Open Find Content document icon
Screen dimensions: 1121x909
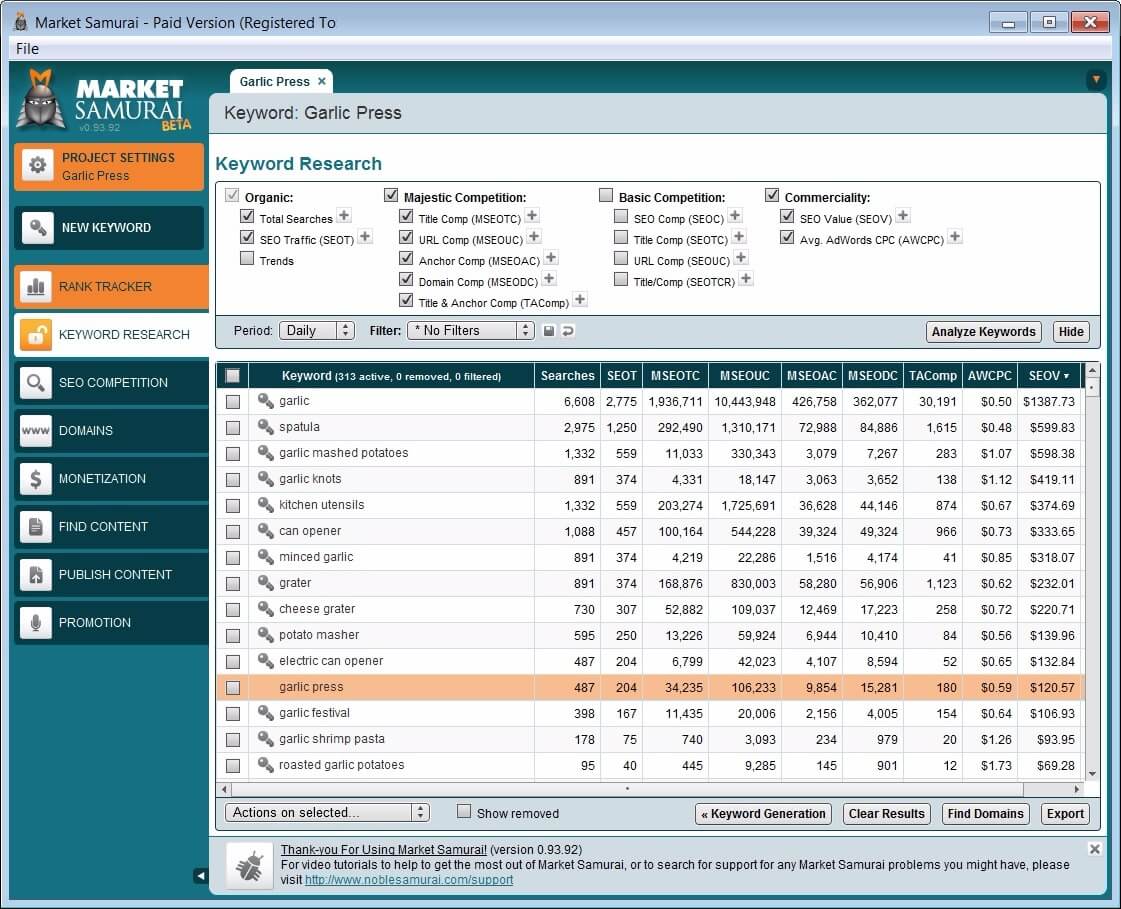pyautogui.click(x=35, y=526)
